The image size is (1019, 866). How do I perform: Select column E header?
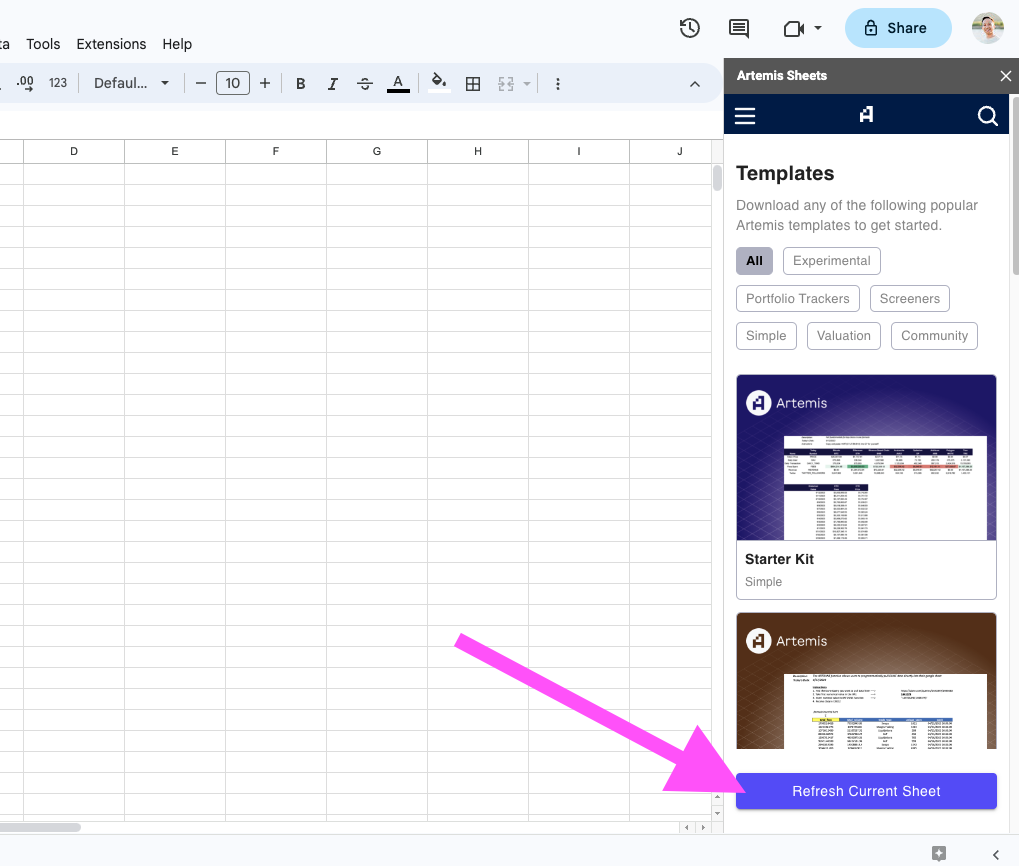(x=175, y=151)
